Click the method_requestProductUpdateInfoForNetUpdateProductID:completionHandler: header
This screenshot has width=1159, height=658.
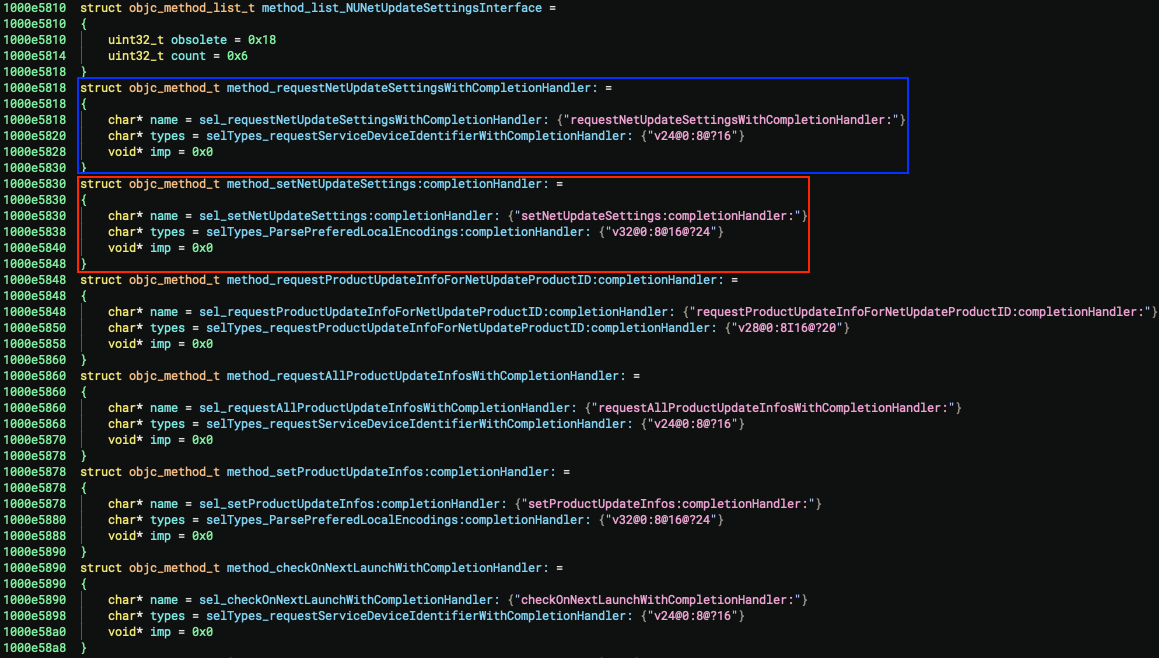pos(478,280)
